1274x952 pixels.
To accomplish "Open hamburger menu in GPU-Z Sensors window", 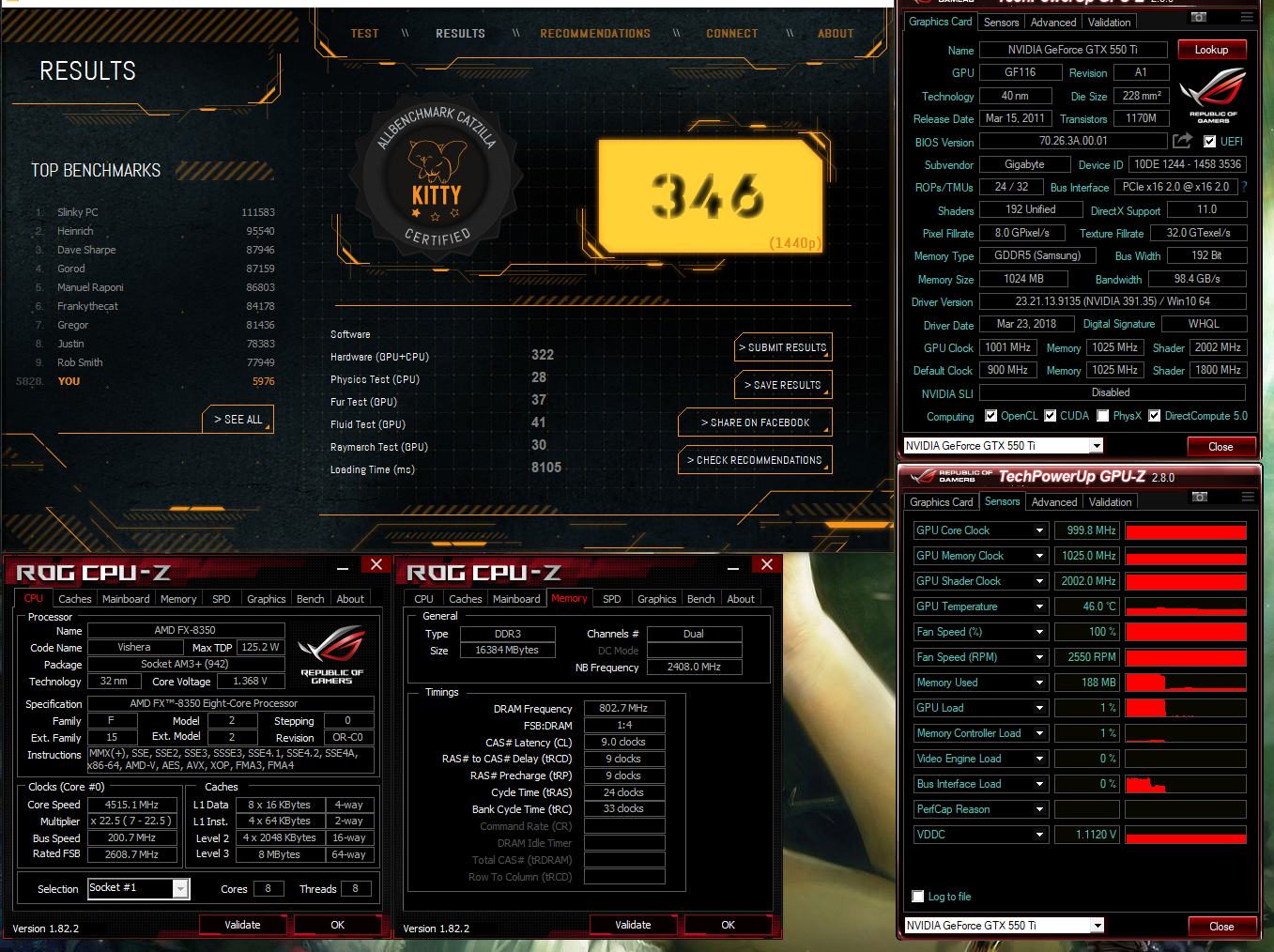I will tap(1248, 497).
